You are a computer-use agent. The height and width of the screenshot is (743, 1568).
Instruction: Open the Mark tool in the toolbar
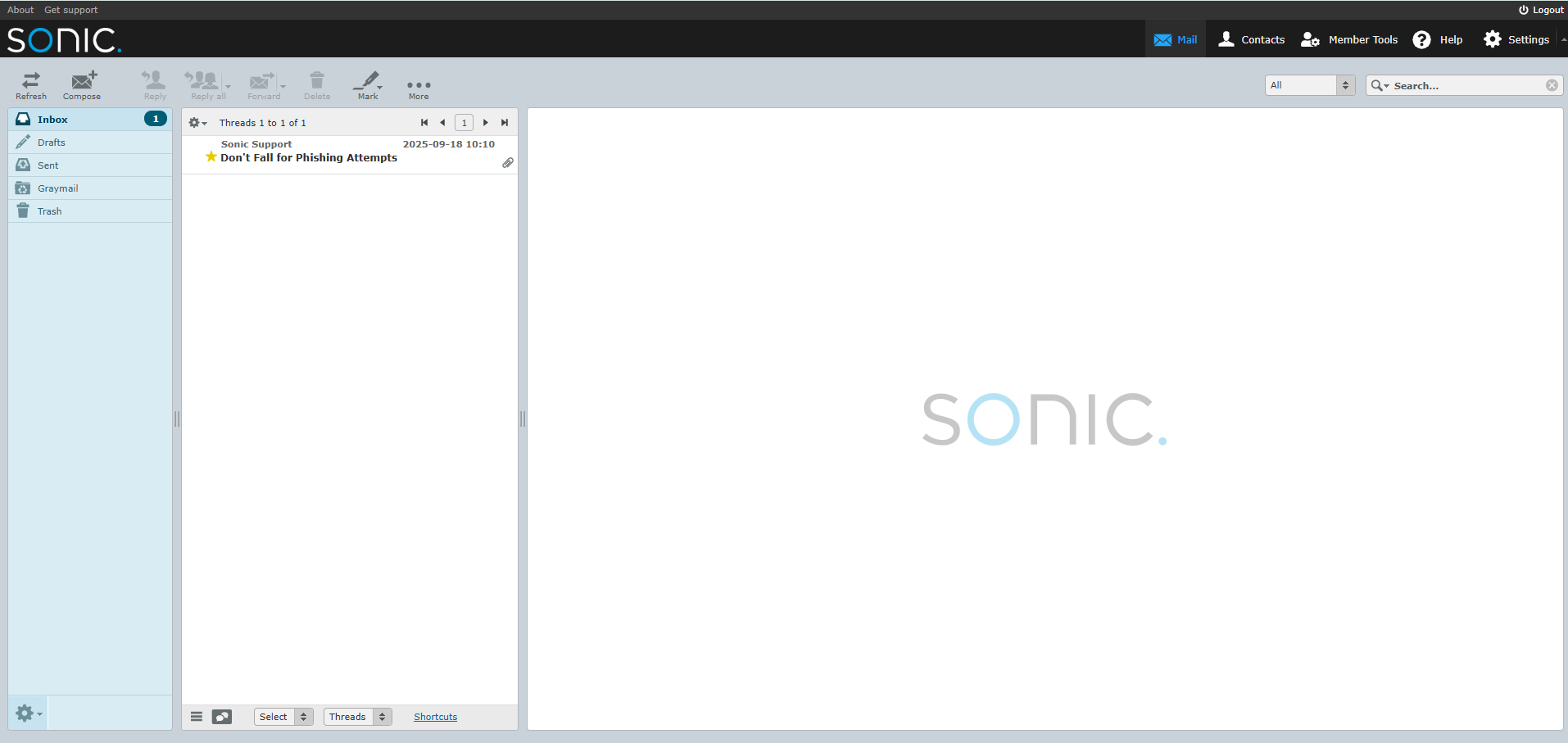[365, 85]
